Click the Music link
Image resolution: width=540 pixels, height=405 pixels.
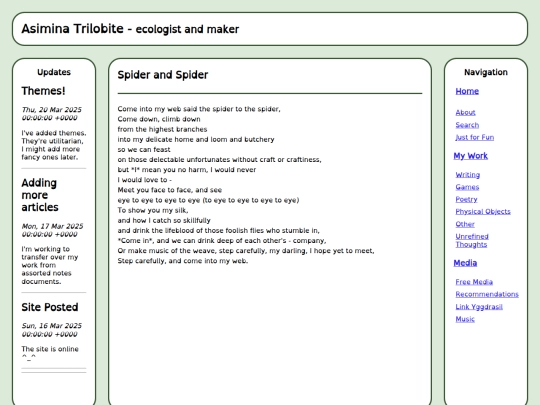click(x=465, y=319)
